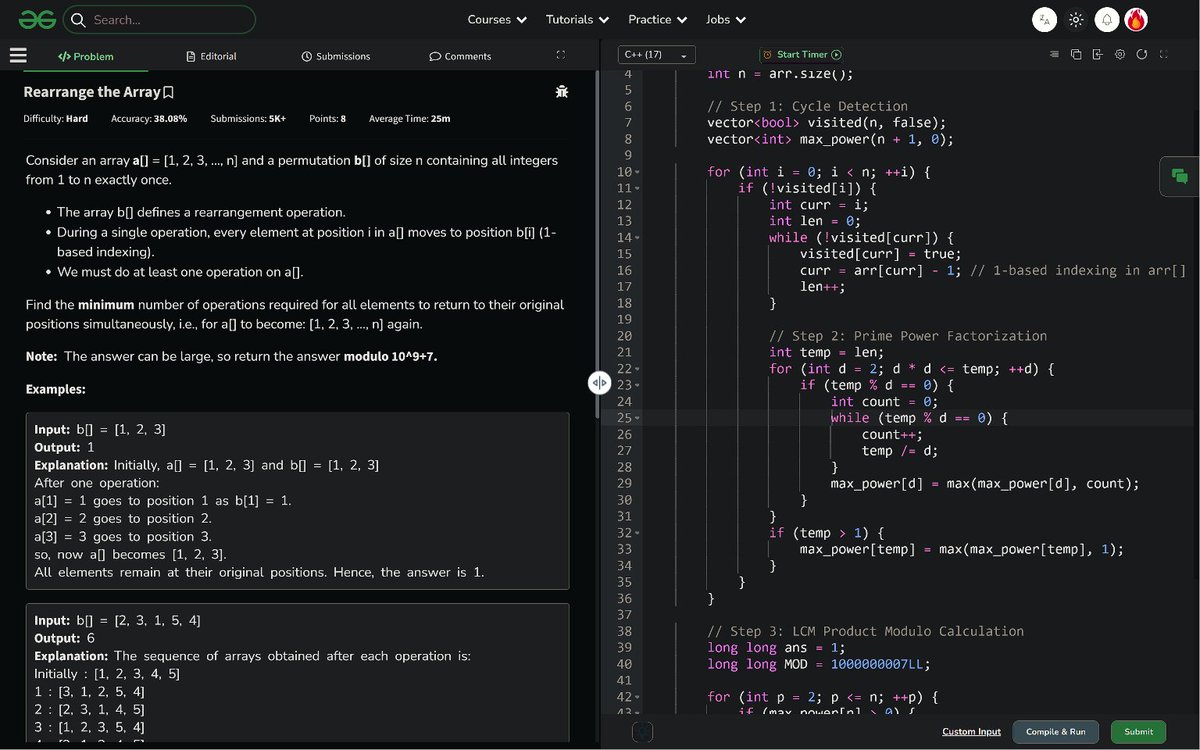
Task: Click the 'Input: b[] = [2, 3, 1, 5, 4]' line
Action: [118, 620]
